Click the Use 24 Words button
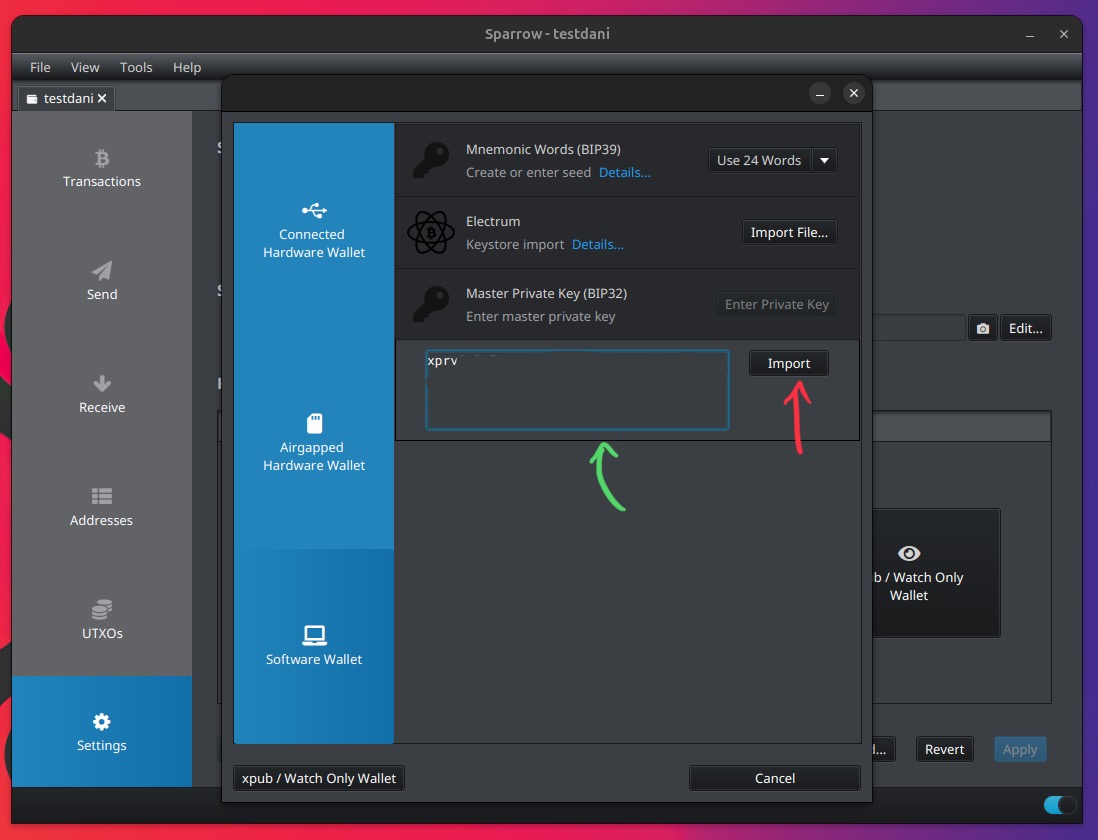Screen dimensions: 1098x840 [x=759, y=160]
